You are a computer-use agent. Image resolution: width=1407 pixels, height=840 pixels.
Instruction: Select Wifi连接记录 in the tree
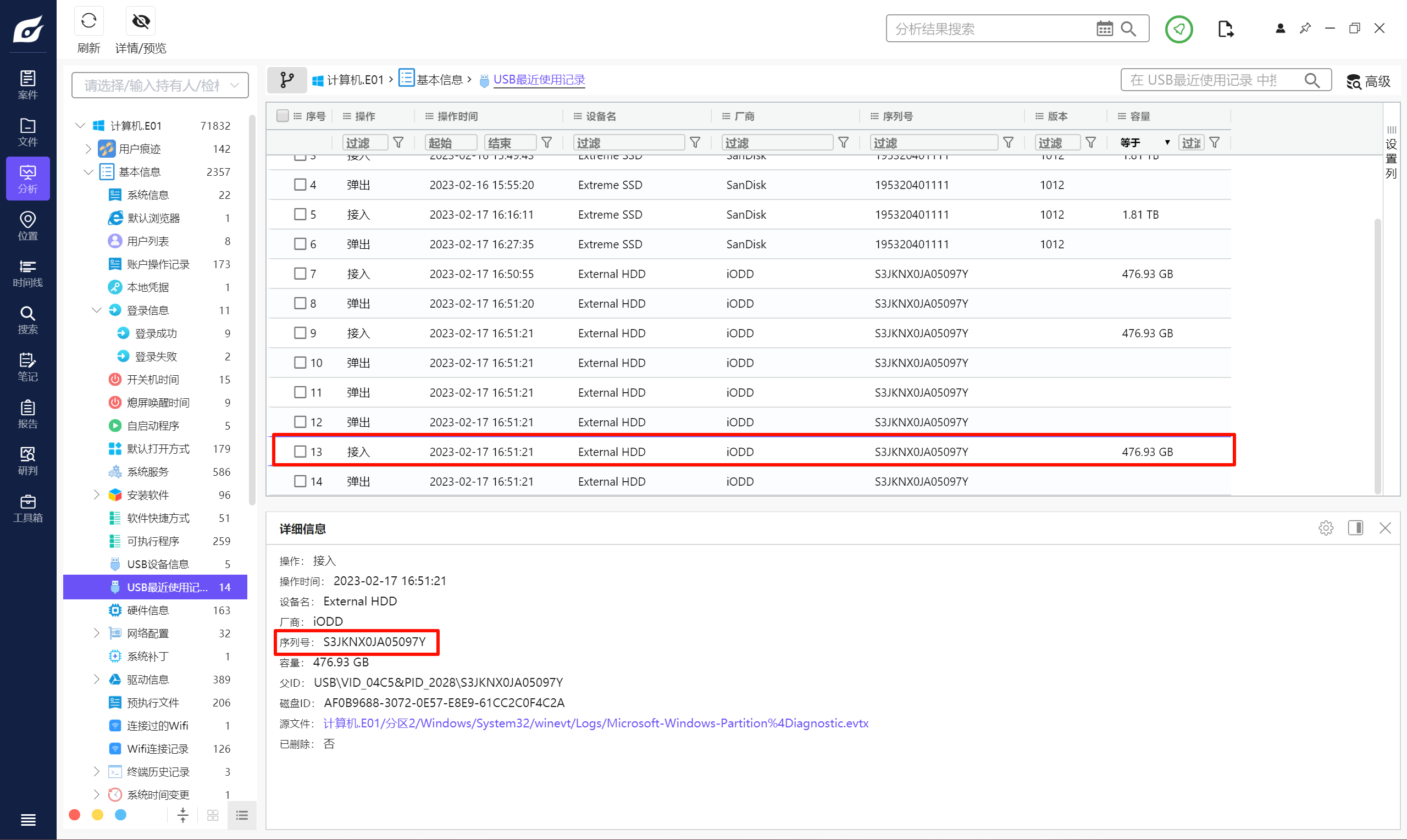157,748
